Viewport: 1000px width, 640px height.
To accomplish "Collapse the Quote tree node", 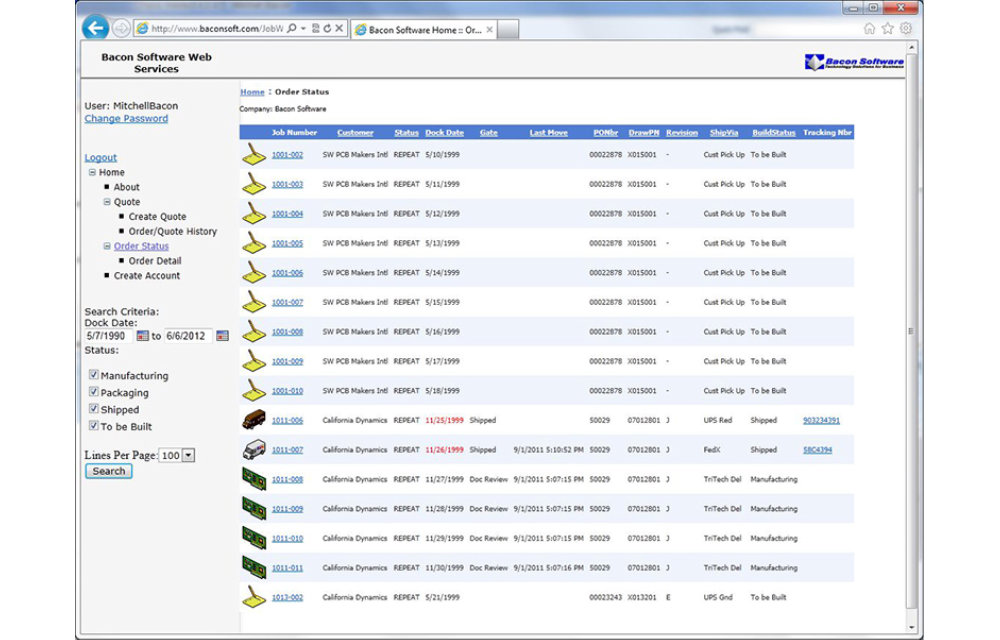I will tap(107, 201).
